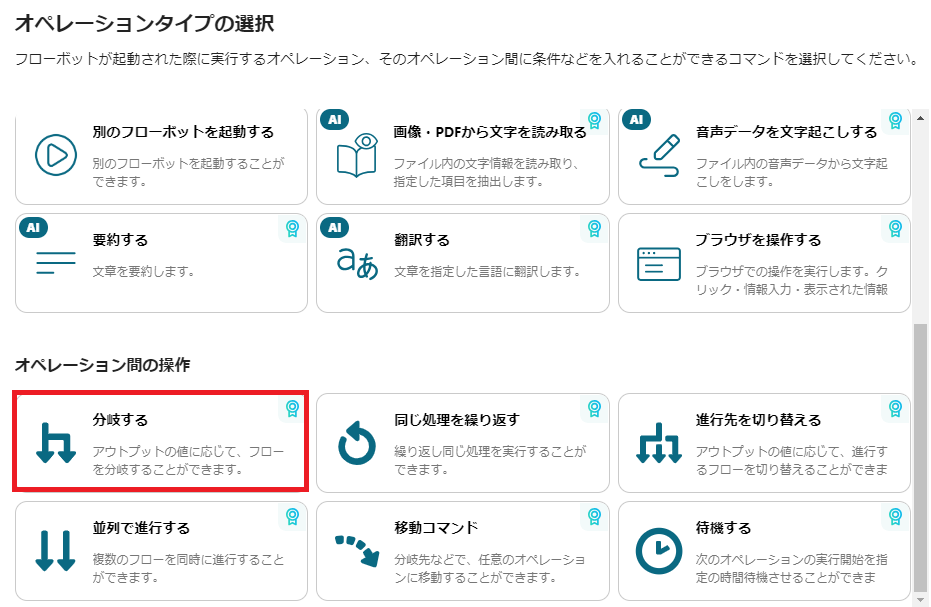Viewport: 931px width, 607px height.
Task: Click the browser window icon for ブラウザを操作する
Action: pos(659,264)
